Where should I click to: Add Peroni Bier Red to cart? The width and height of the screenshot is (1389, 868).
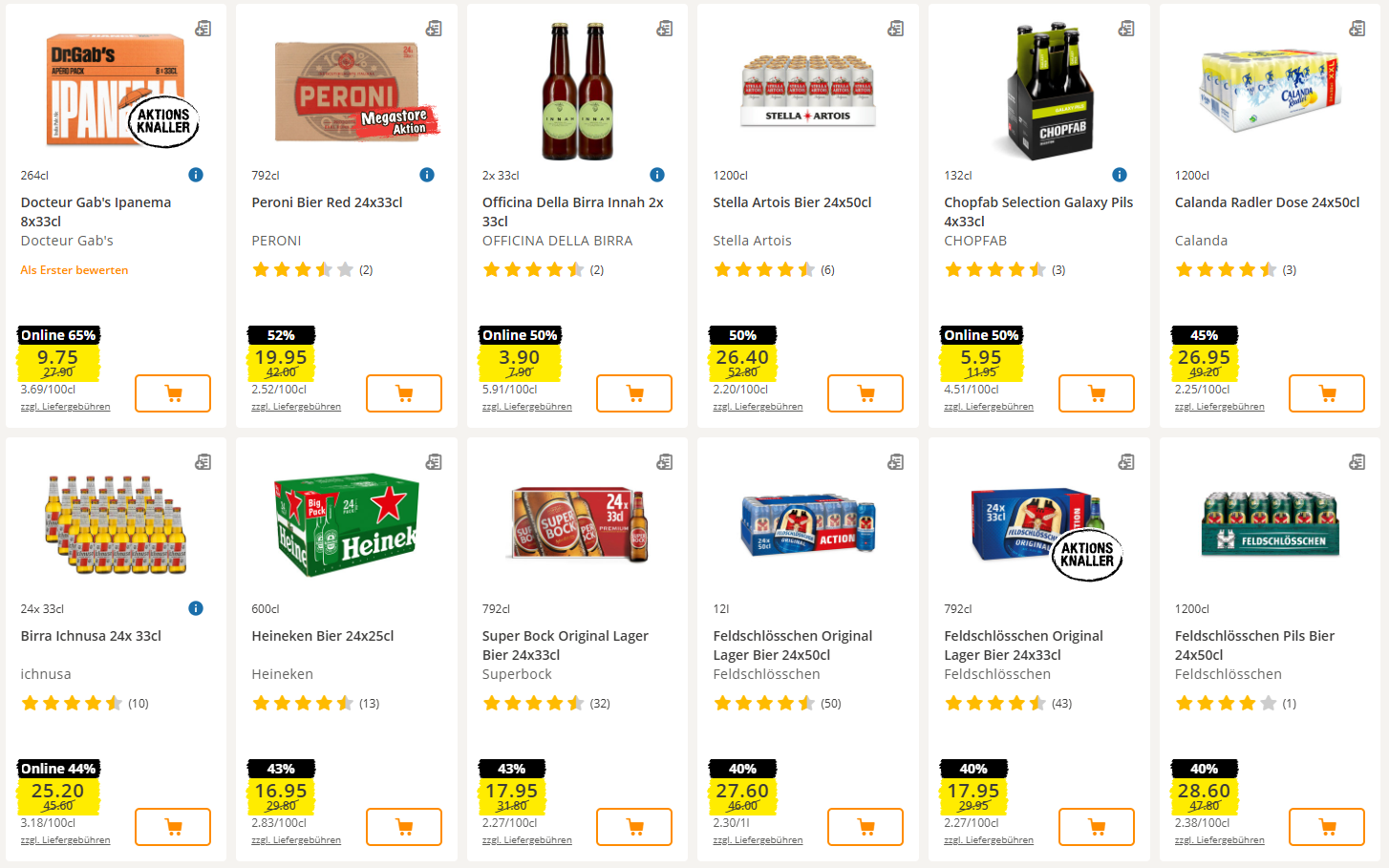[x=404, y=393]
